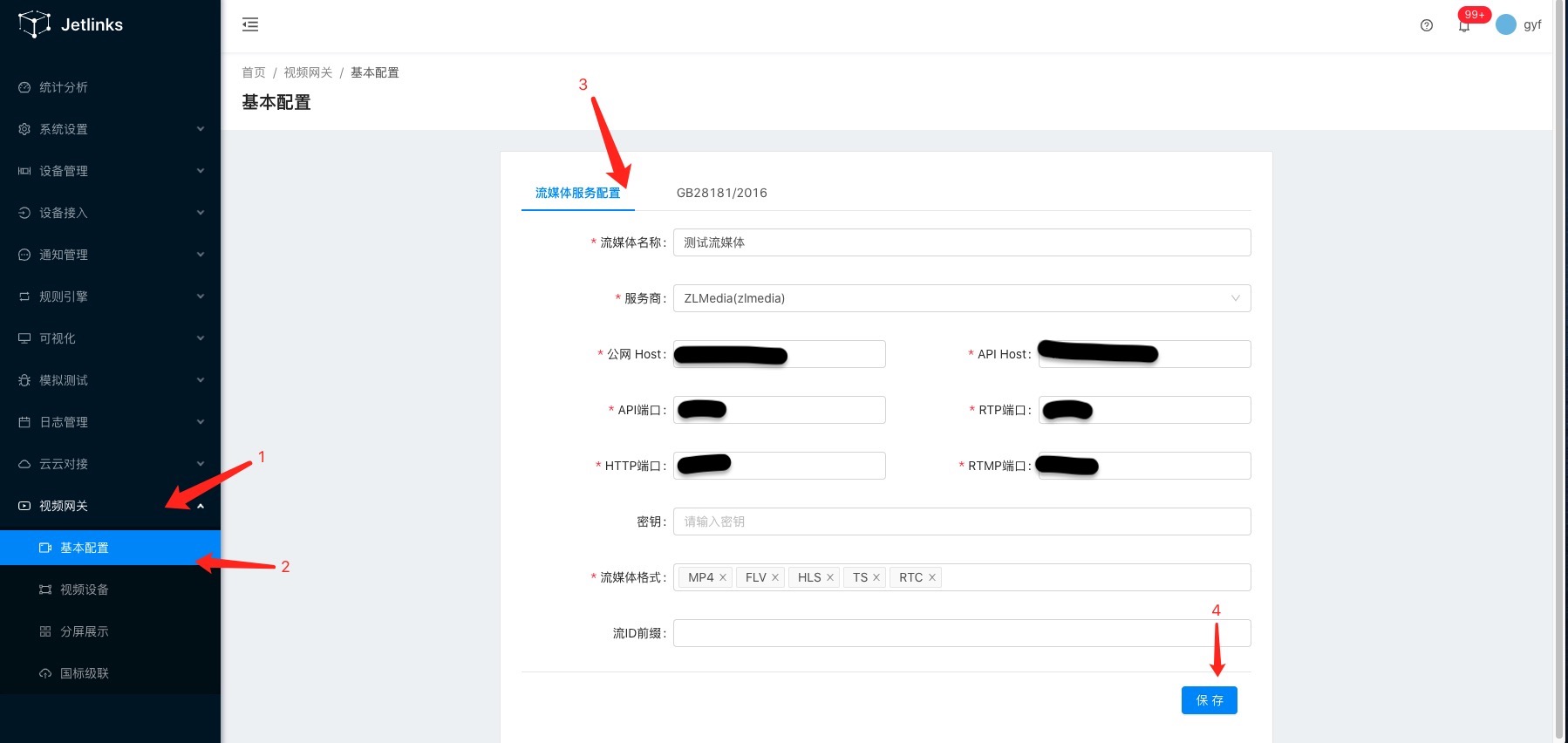
Task: Click the gyf user avatar
Action: [x=1506, y=24]
